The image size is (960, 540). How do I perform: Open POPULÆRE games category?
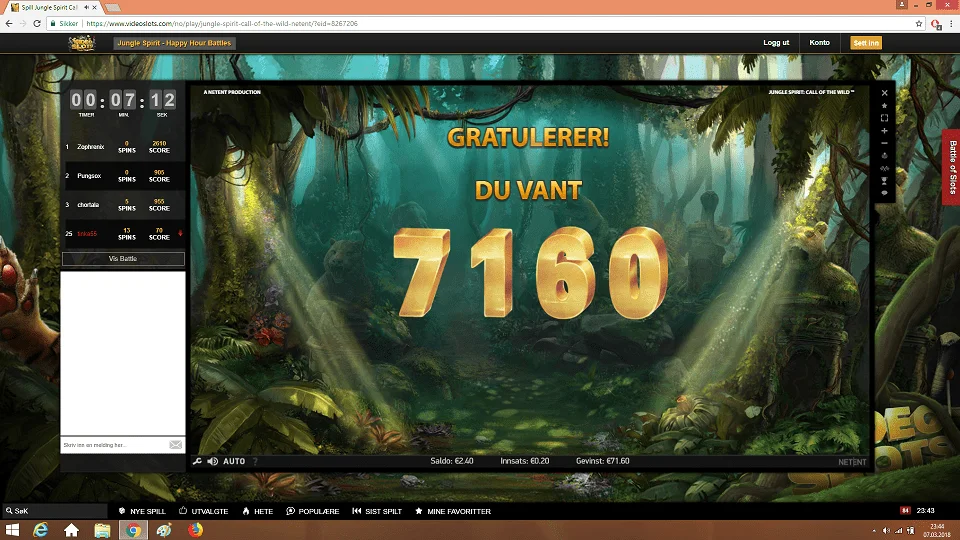click(x=312, y=511)
